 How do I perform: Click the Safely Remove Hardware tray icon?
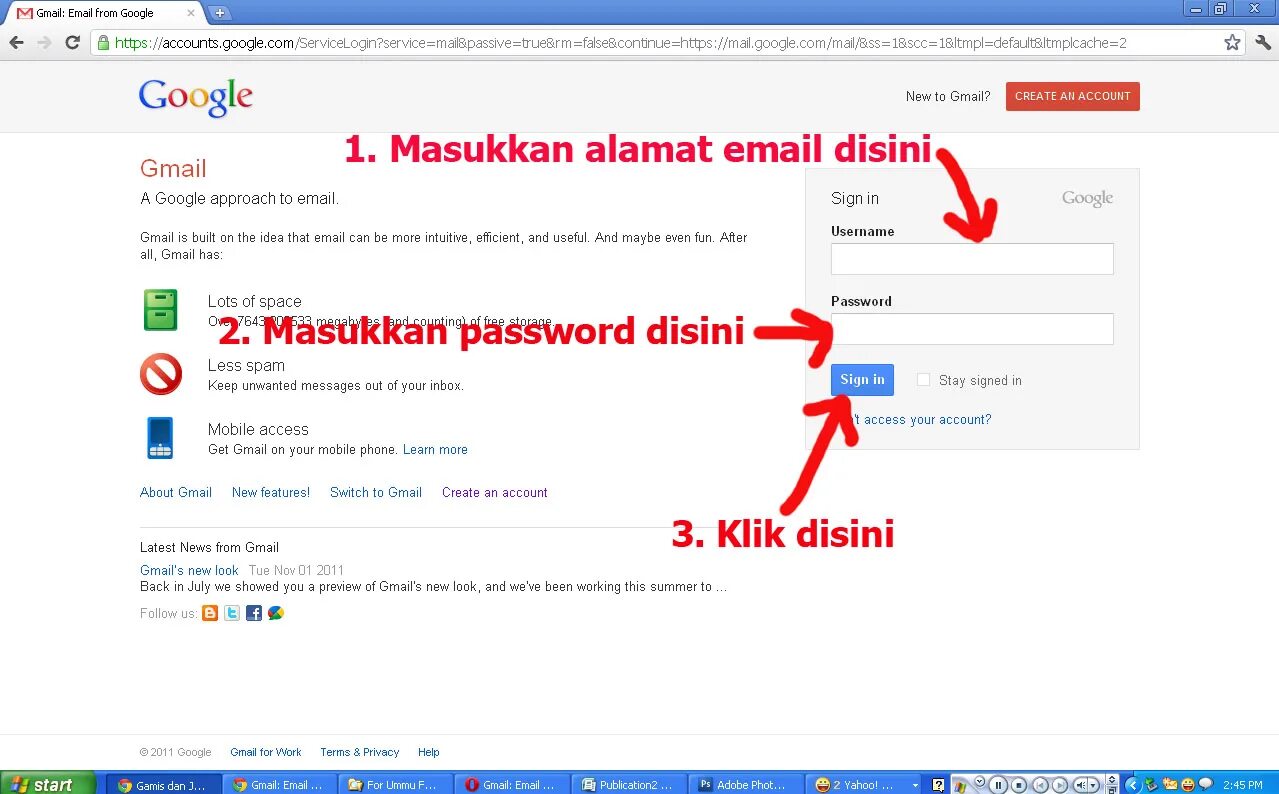point(1151,784)
